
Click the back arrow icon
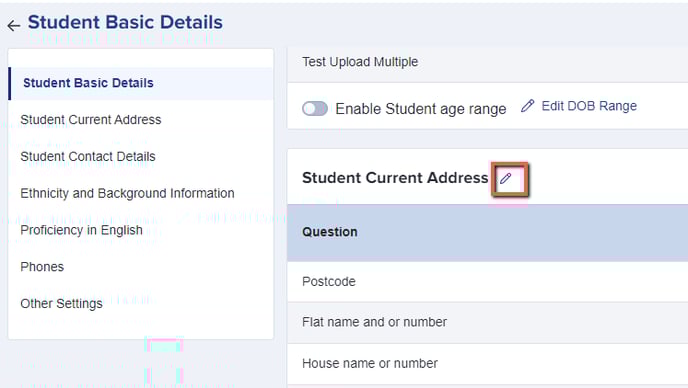coord(14,26)
